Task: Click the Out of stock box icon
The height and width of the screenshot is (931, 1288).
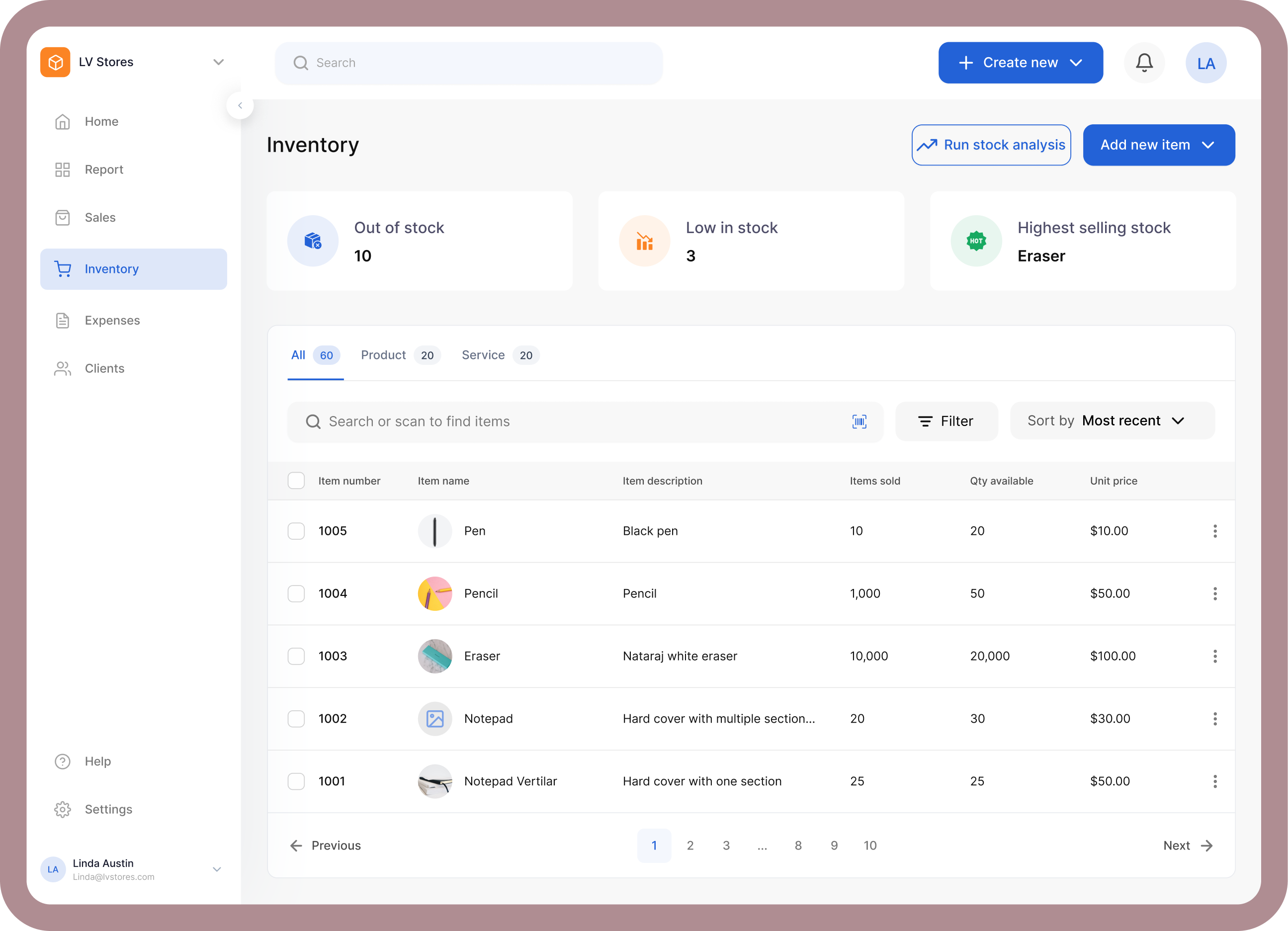Action: coord(313,241)
